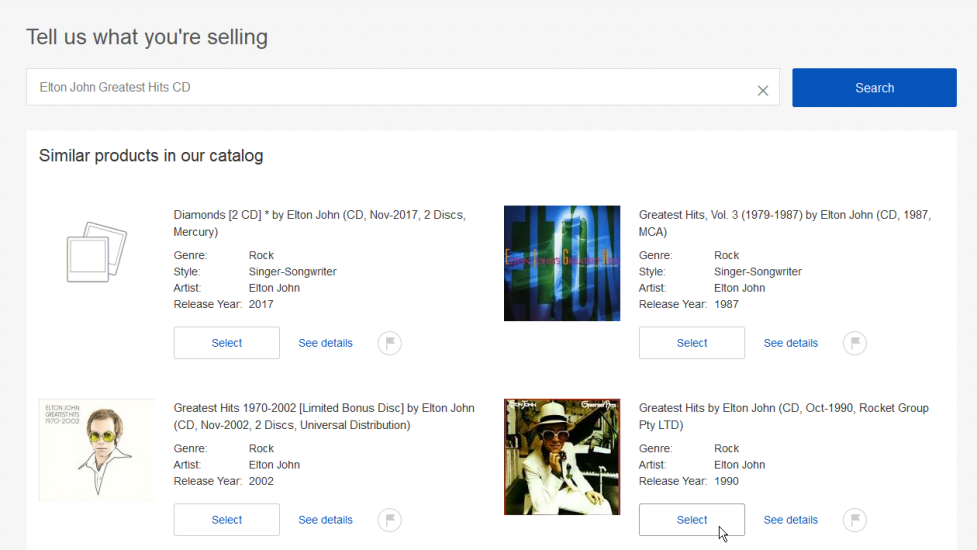Viewport: 977px width, 550px height.
Task: Click the 'Similar products in our catalog' heading
Action: point(151,156)
